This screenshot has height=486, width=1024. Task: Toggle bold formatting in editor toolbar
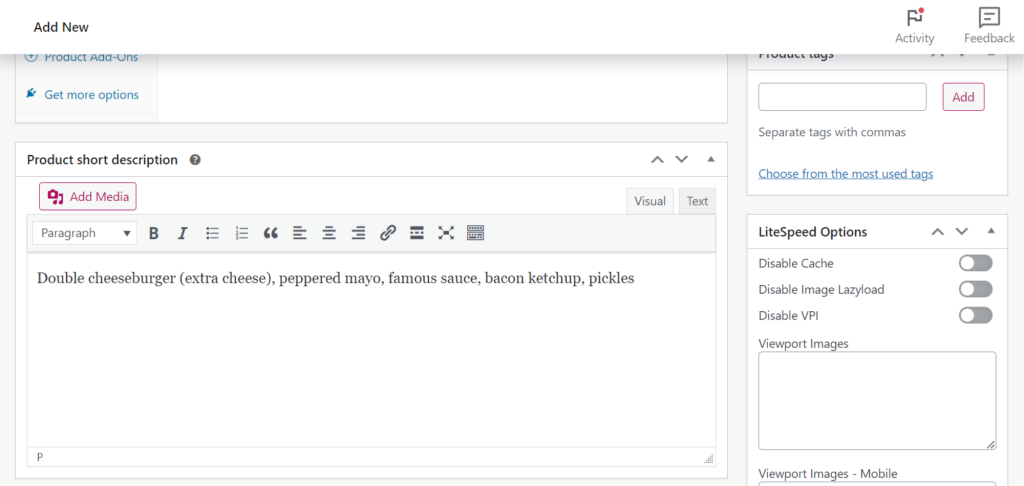[154, 233]
